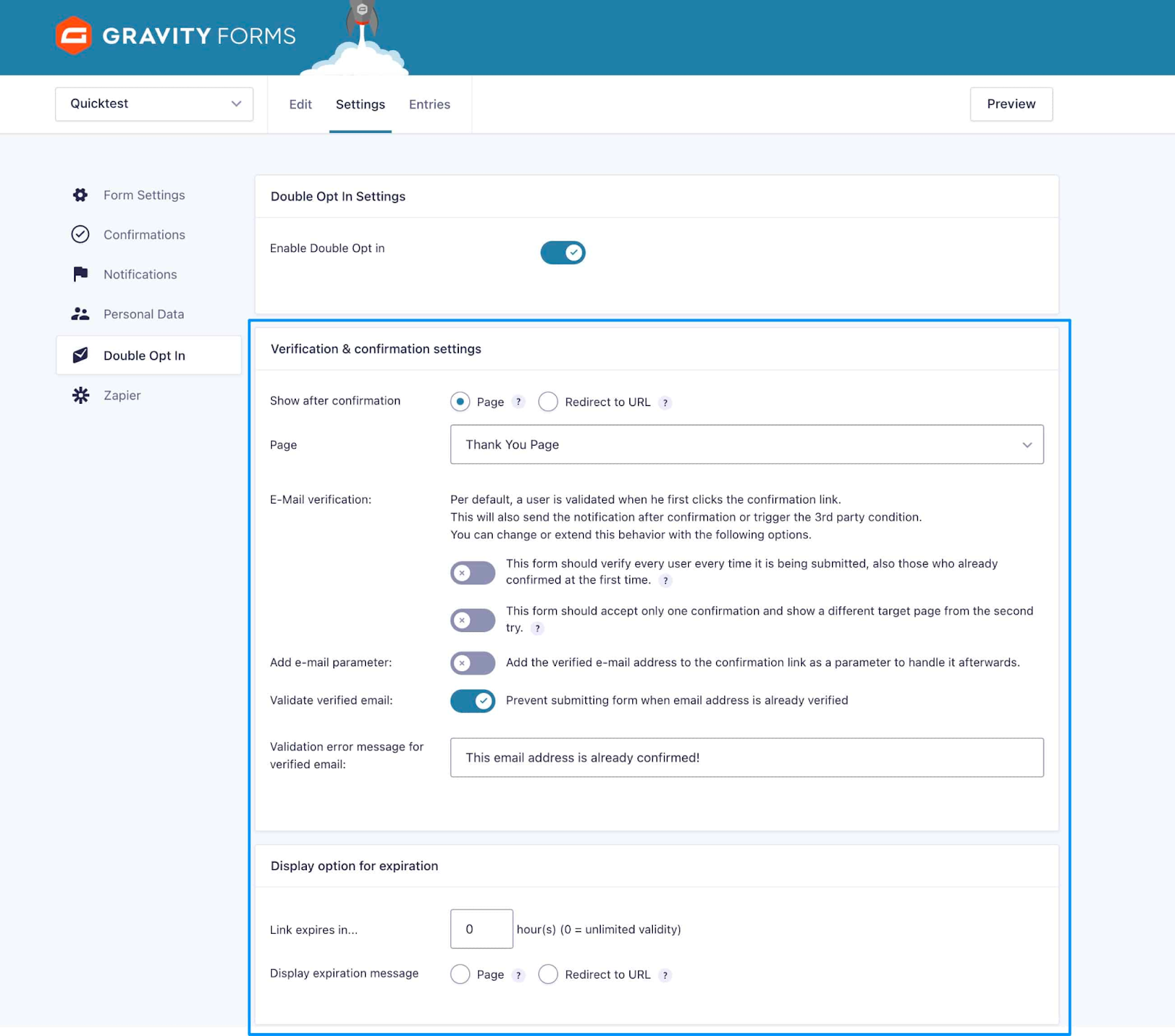Viewport: 1175px width, 1036px height.
Task: Switch to the Entries tab
Action: 430,104
